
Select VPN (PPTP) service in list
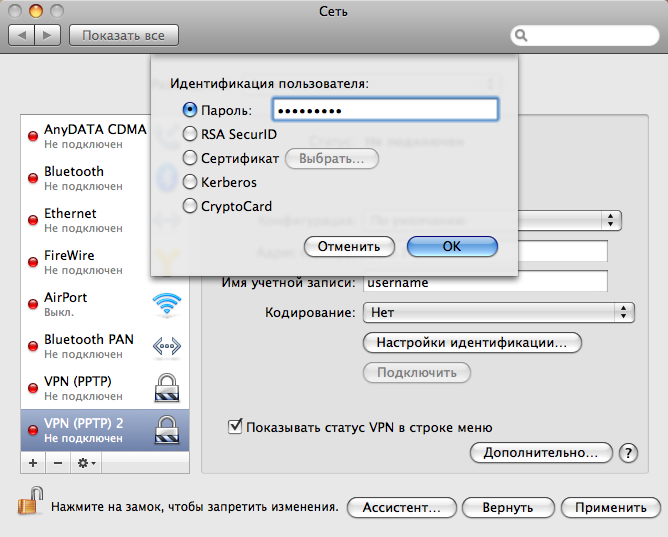(x=105, y=388)
